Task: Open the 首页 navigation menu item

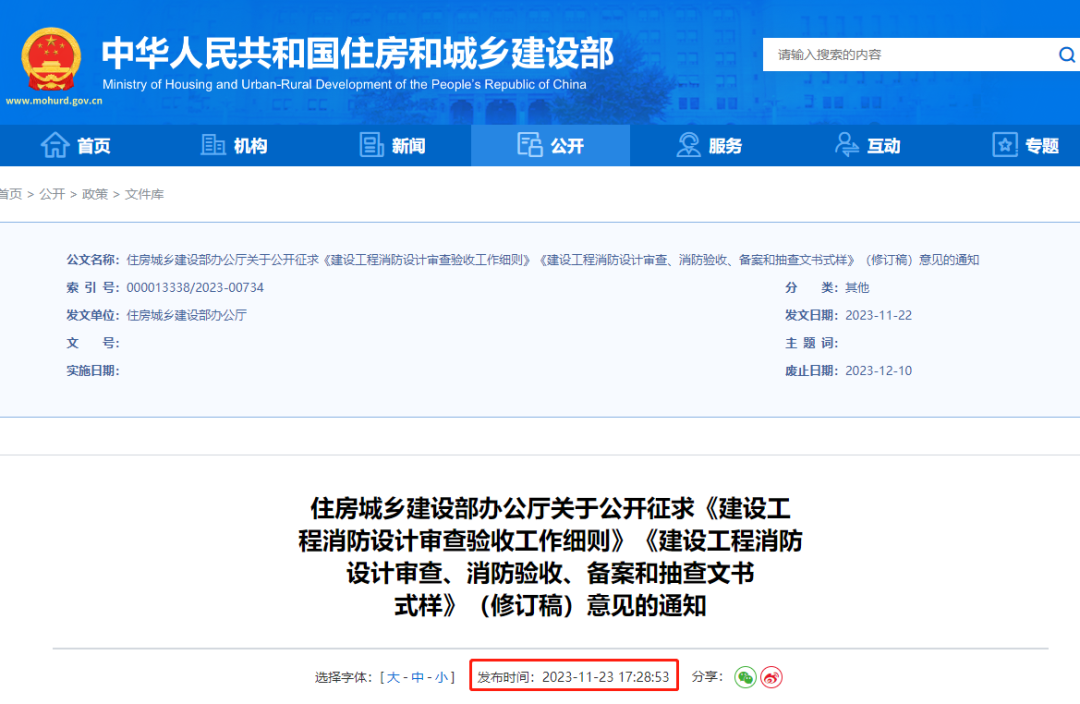Action: point(92,144)
